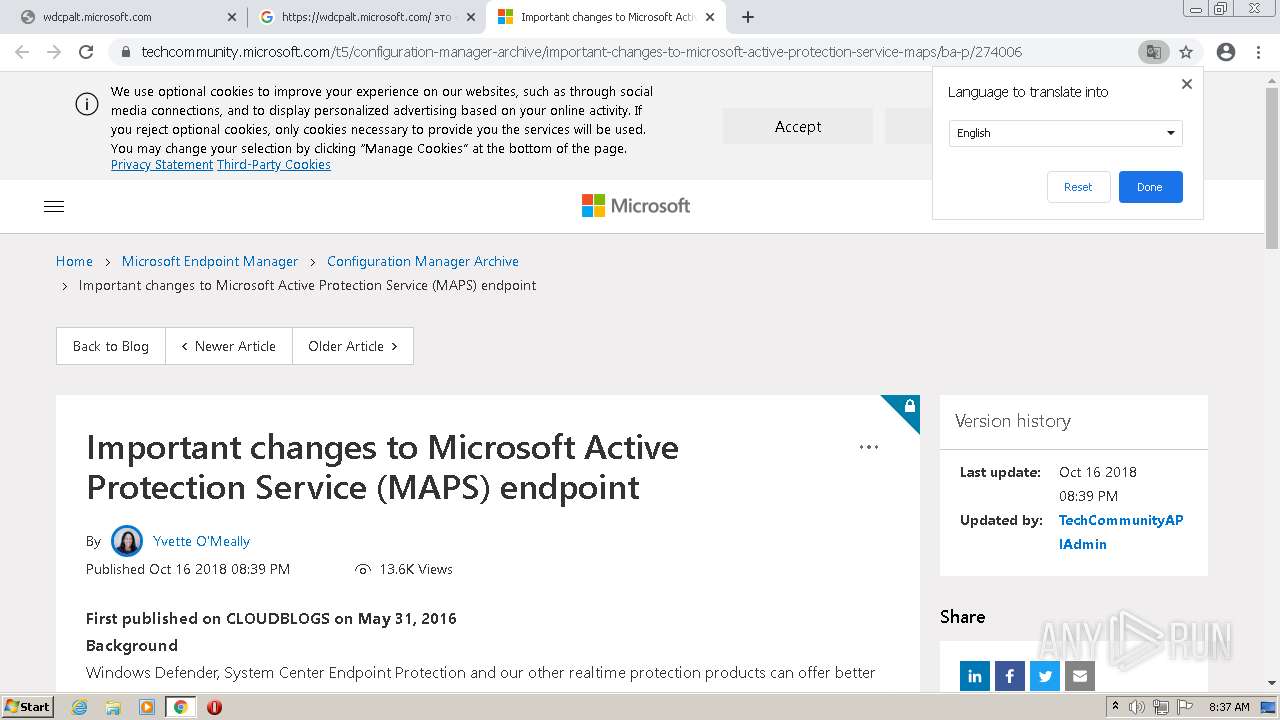
Task: Click the browser Forward arrow
Action: (54, 52)
